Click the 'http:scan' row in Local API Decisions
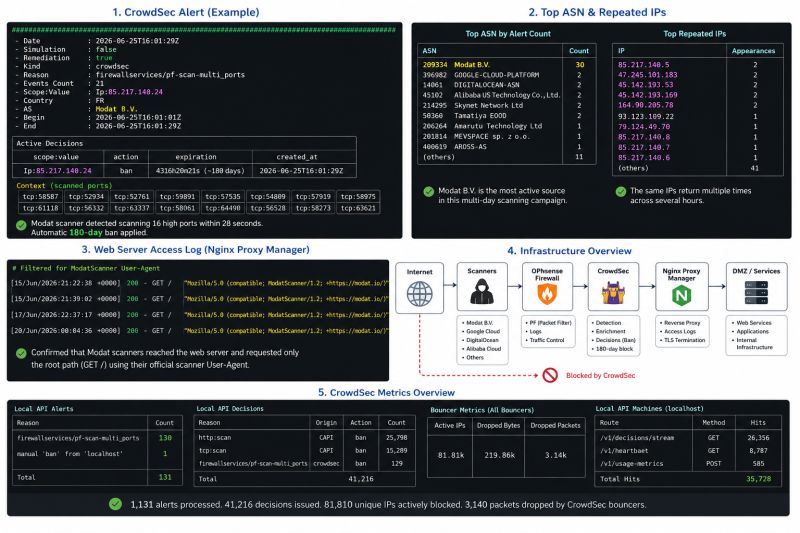This screenshot has width=800, height=533. point(304,438)
